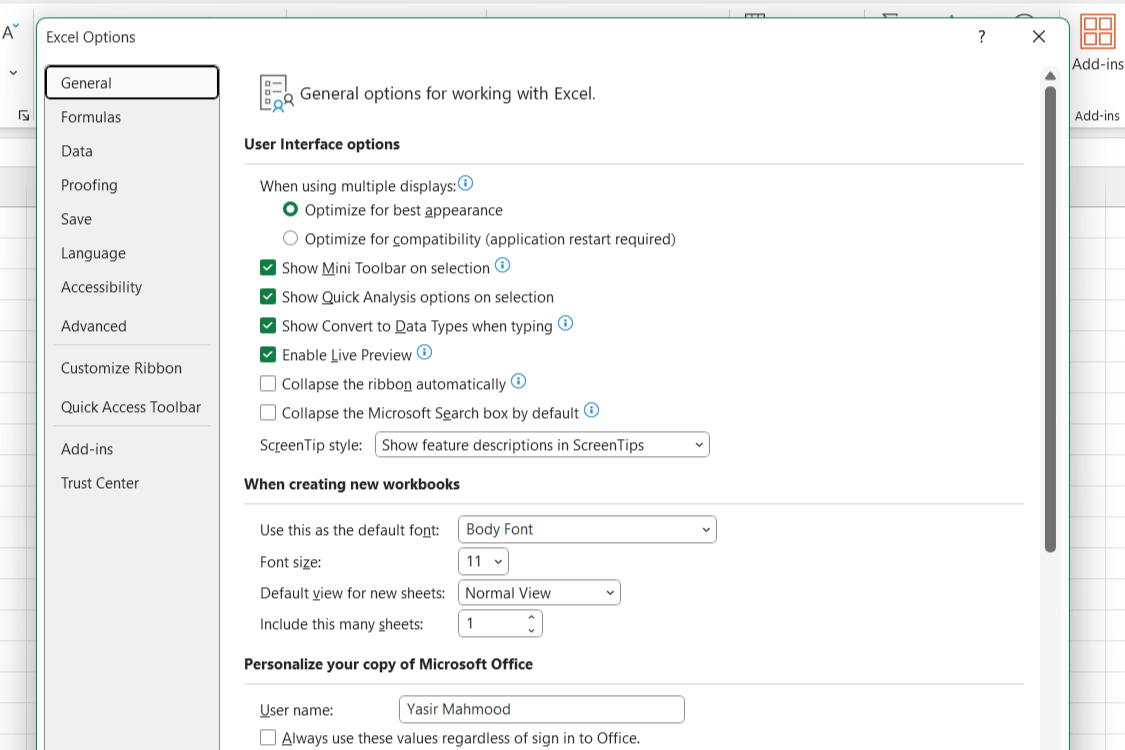Decrease the number of sheets with down arrow
The width and height of the screenshot is (1125, 750).
coord(531,630)
